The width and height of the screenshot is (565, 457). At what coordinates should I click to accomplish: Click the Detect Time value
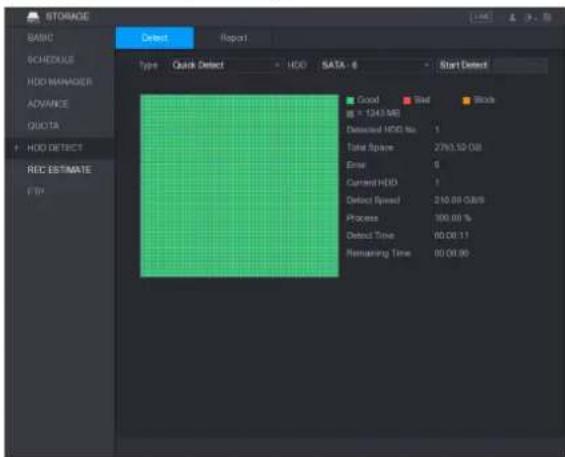(x=451, y=236)
